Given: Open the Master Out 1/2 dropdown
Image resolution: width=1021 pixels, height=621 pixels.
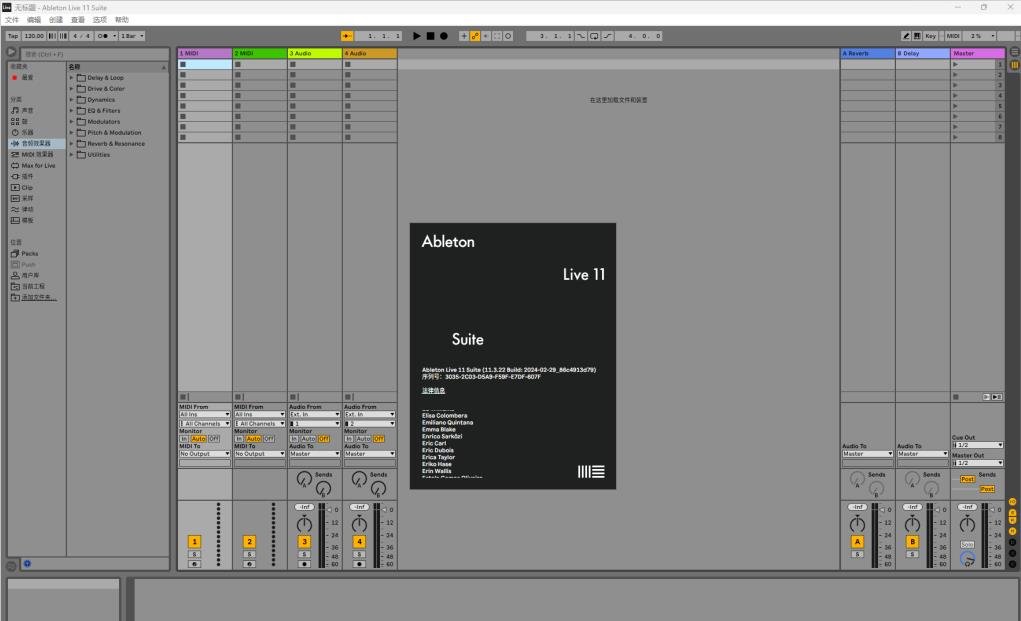Looking at the screenshot, I should click(x=977, y=463).
